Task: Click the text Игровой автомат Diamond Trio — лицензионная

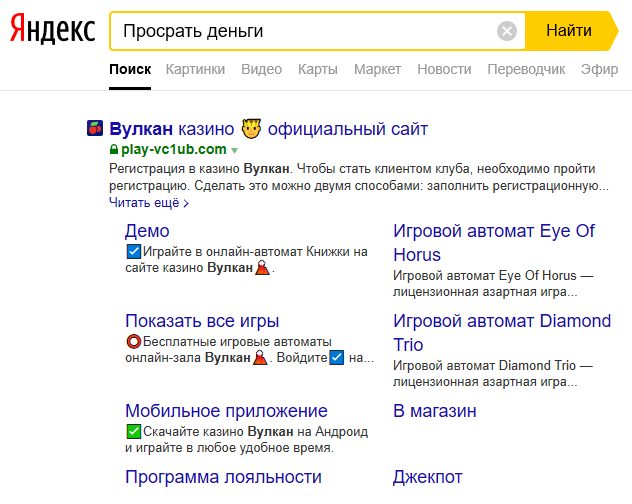Action: click(493, 373)
